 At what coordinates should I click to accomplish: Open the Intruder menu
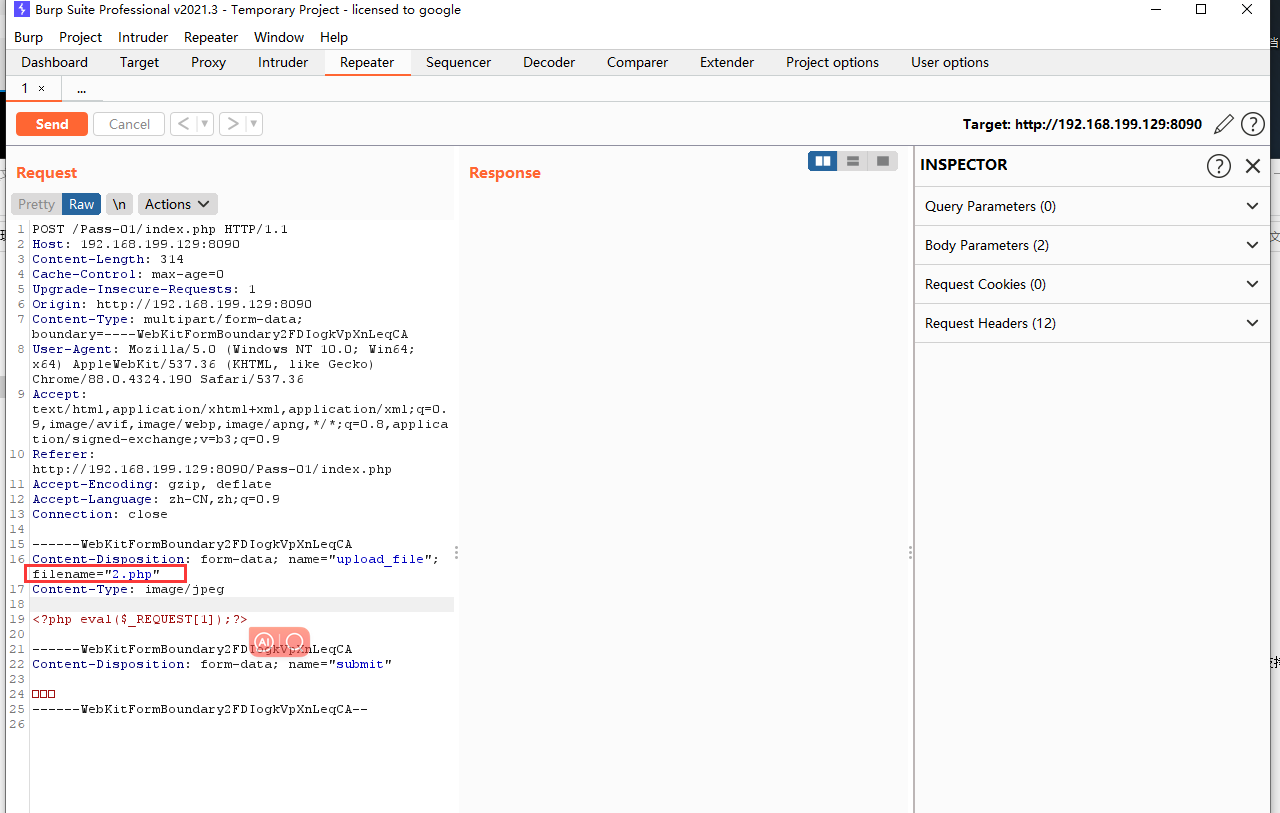(x=143, y=37)
